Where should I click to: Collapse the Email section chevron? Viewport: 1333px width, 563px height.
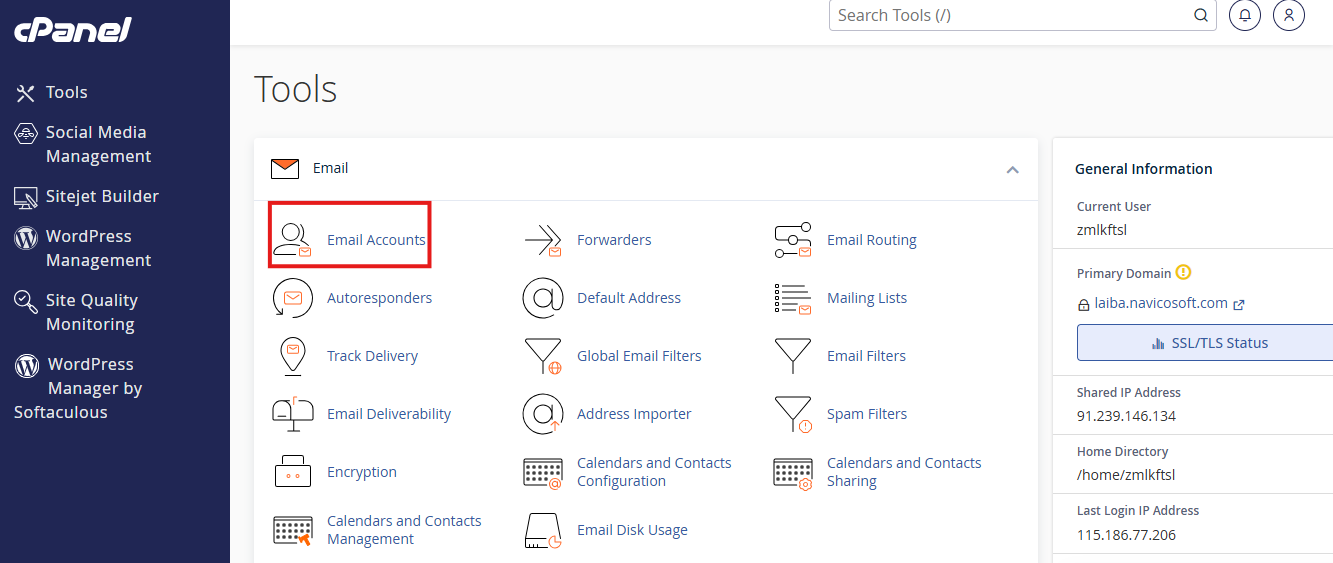click(1012, 169)
